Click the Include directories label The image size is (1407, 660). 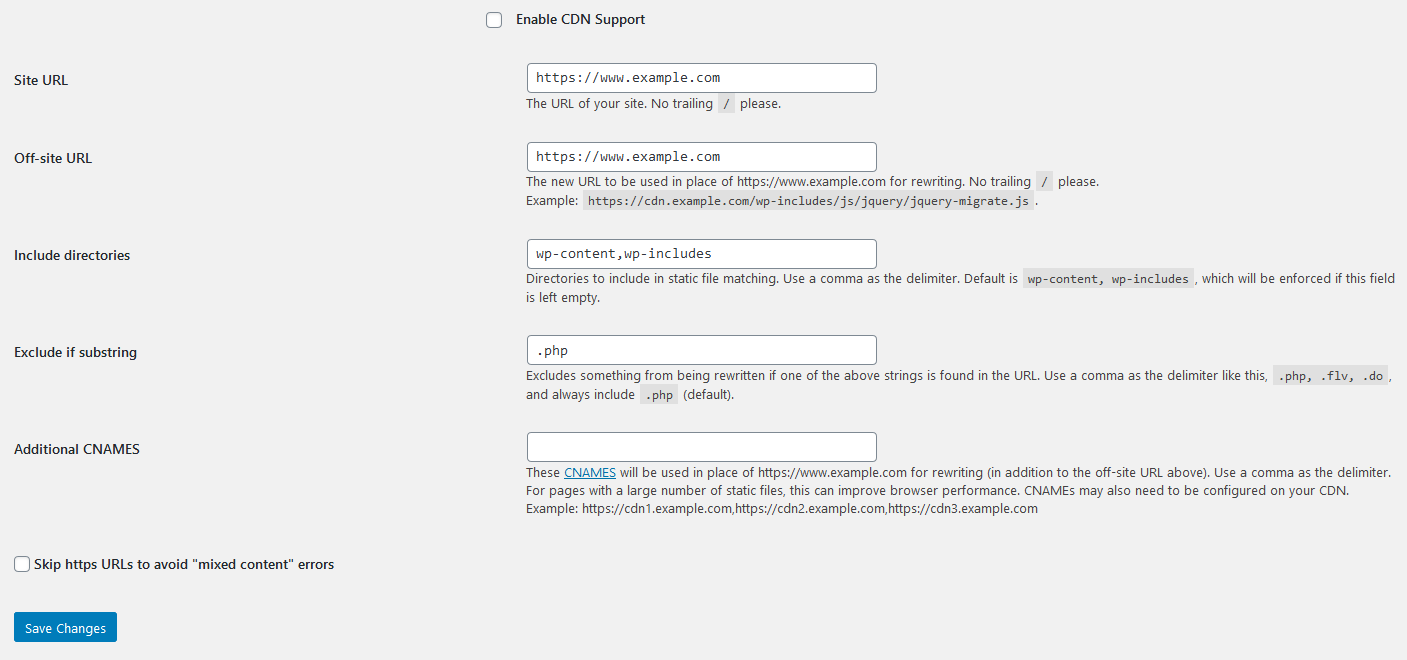[x=72, y=255]
